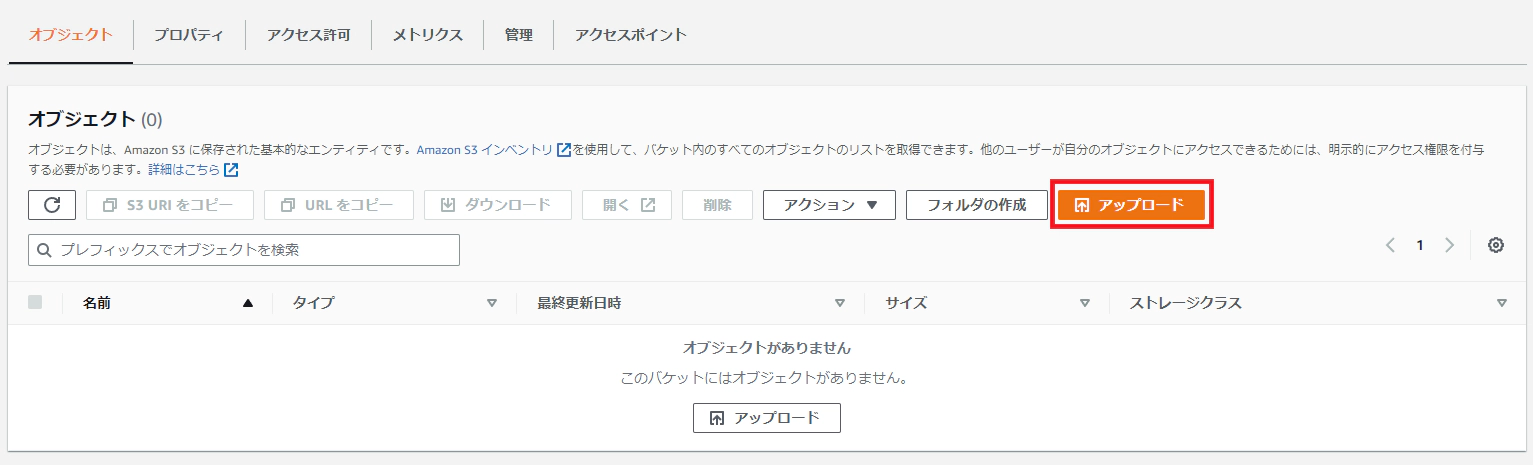Go to previous page with left chevron
This screenshot has width=1533, height=465.
coord(1390,245)
